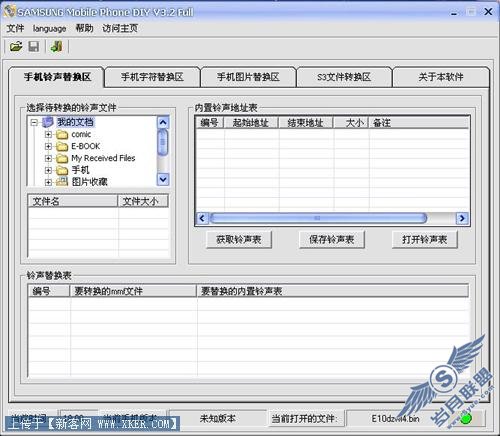Open the 帮助 menu
500x436 pixels.
pyautogui.click(x=84, y=28)
